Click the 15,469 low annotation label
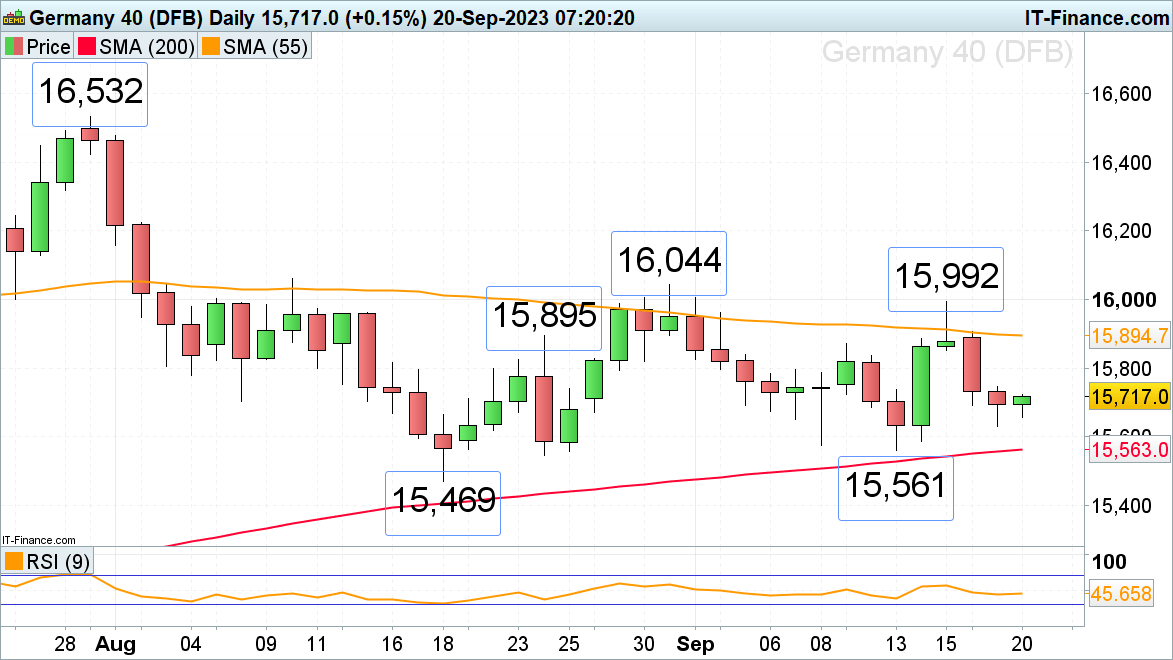Screen dimensions: 1173x660 tap(443, 502)
